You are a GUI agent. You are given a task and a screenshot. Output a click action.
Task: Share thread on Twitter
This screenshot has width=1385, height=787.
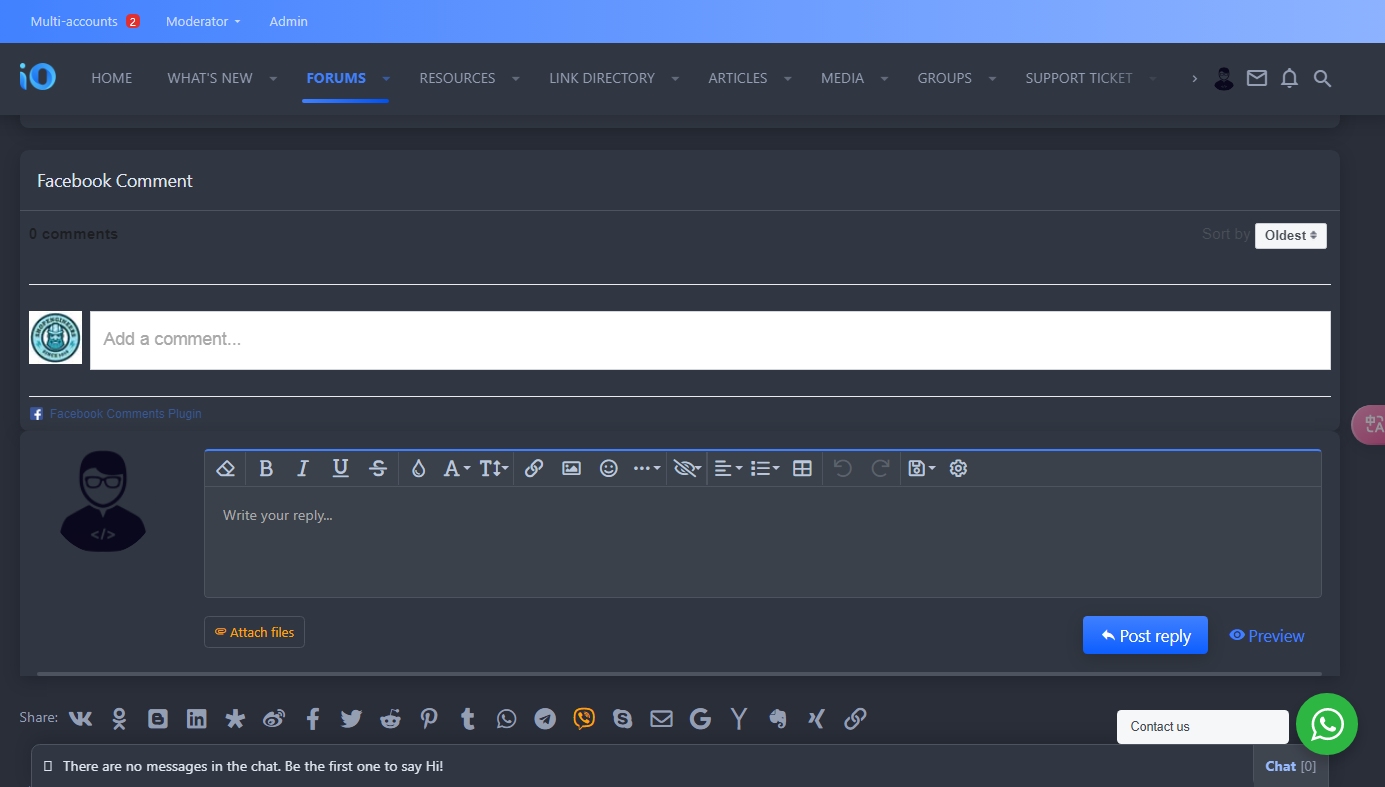[x=351, y=718]
